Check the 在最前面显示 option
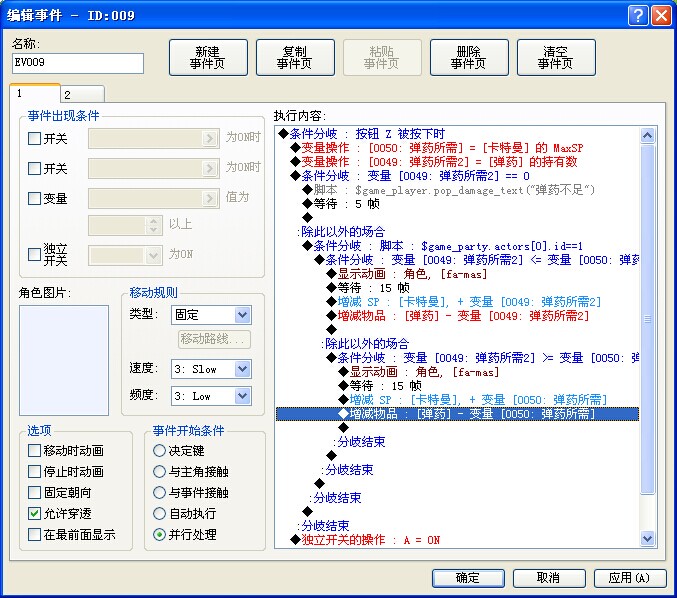 point(34,535)
